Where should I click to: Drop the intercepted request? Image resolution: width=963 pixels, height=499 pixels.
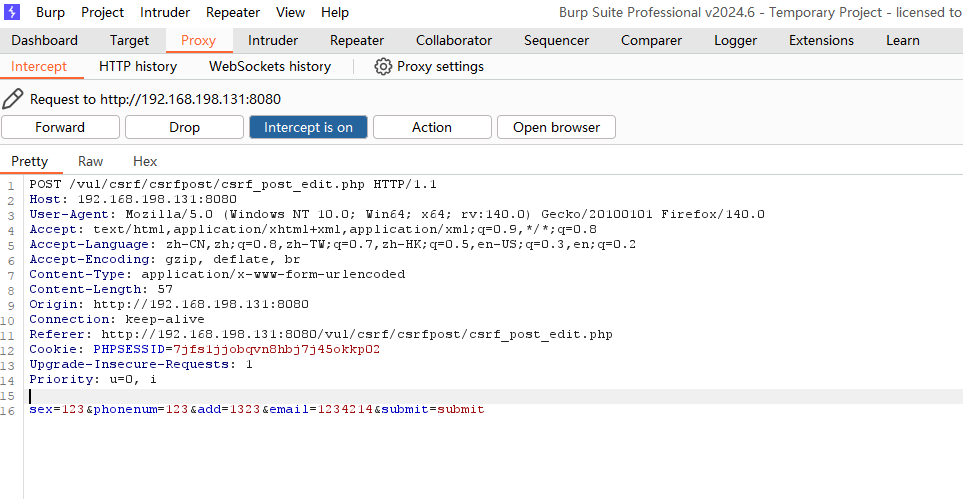[x=184, y=127]
